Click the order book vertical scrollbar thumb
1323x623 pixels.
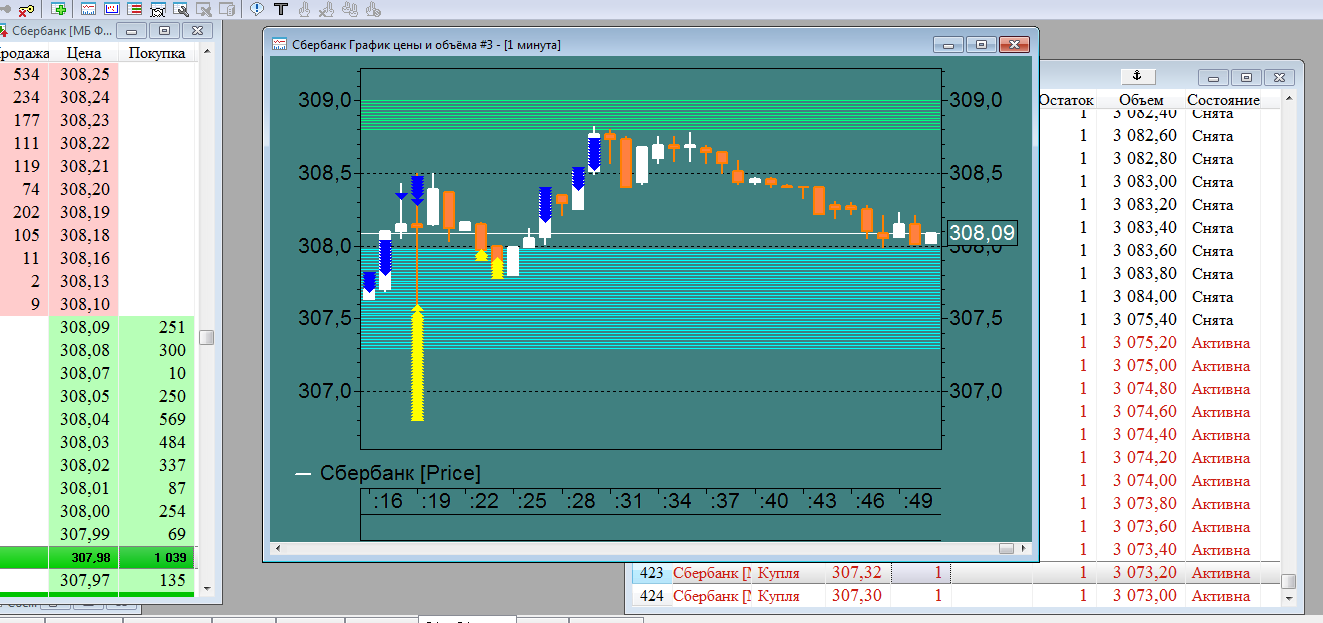(x=206, y=337)
